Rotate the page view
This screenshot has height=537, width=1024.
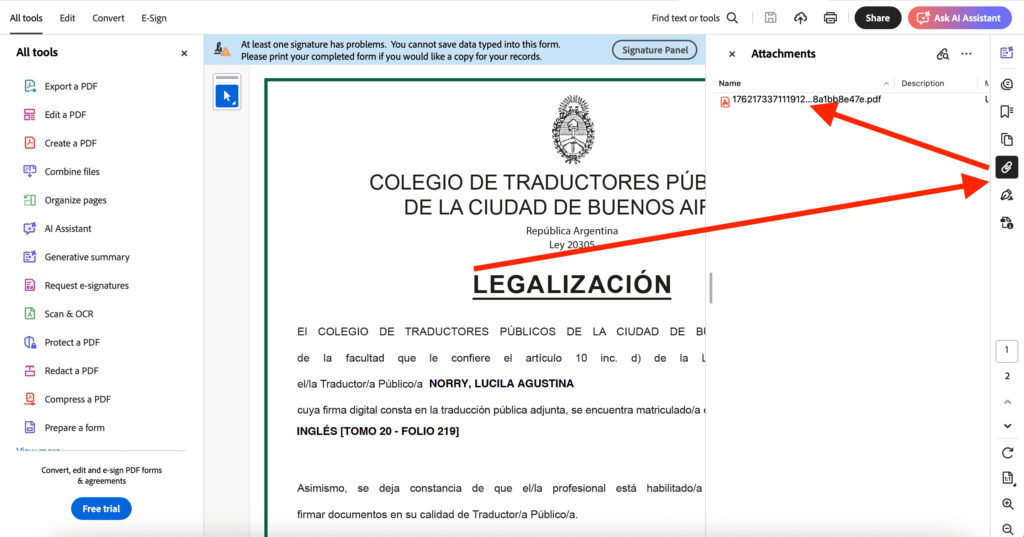pyautogui.click(x=1007, y=453)
